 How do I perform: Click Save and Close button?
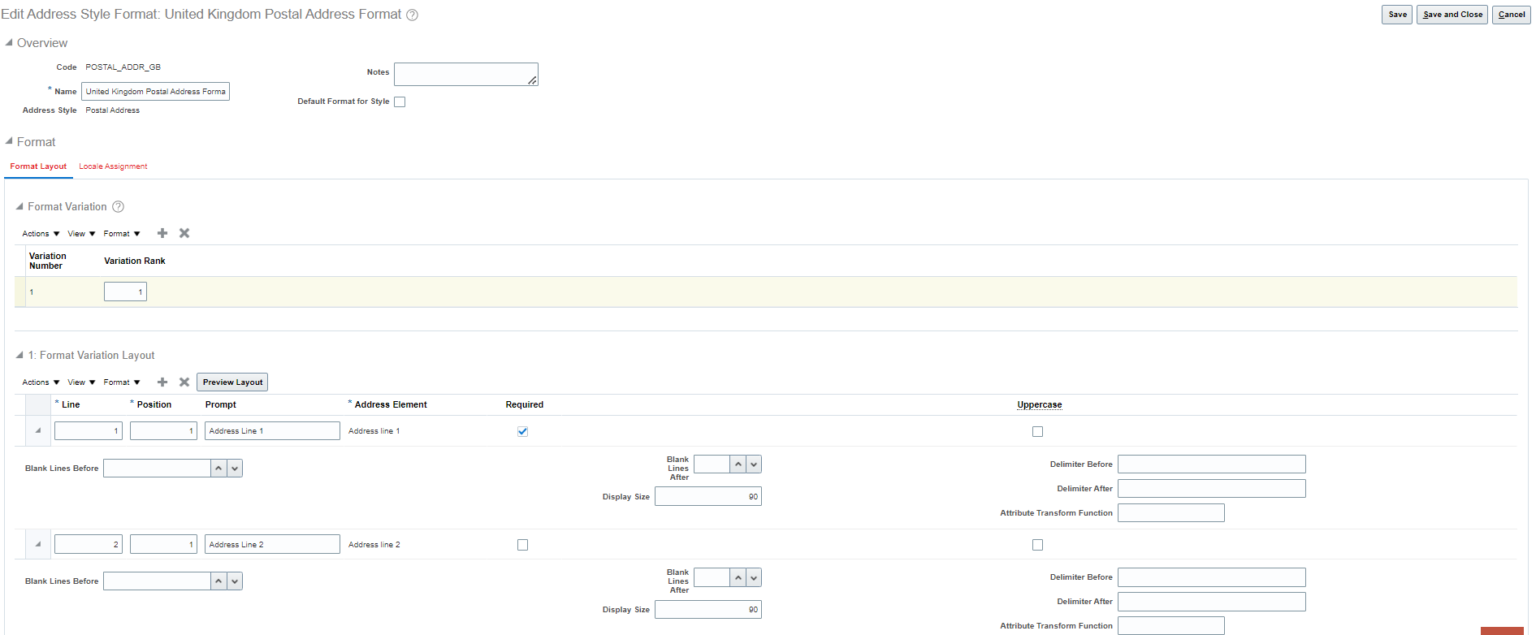pyautogui.click(x=1452, y=14)
